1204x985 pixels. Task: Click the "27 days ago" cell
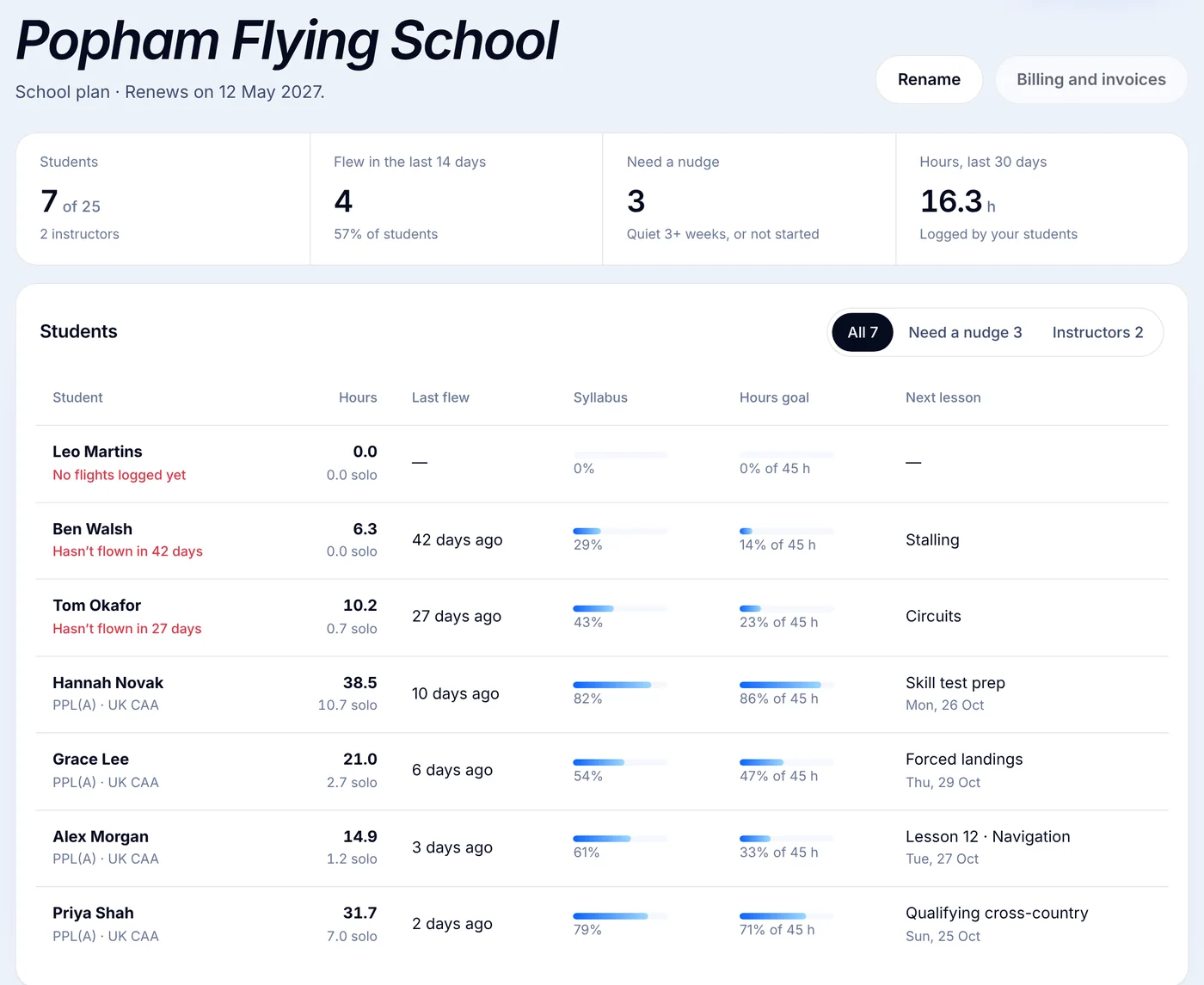(457, 617)
